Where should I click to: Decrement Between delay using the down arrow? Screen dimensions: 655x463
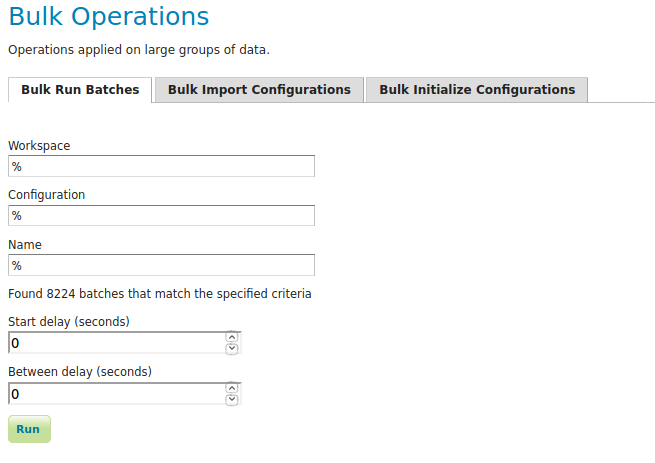tap(232, 400)
